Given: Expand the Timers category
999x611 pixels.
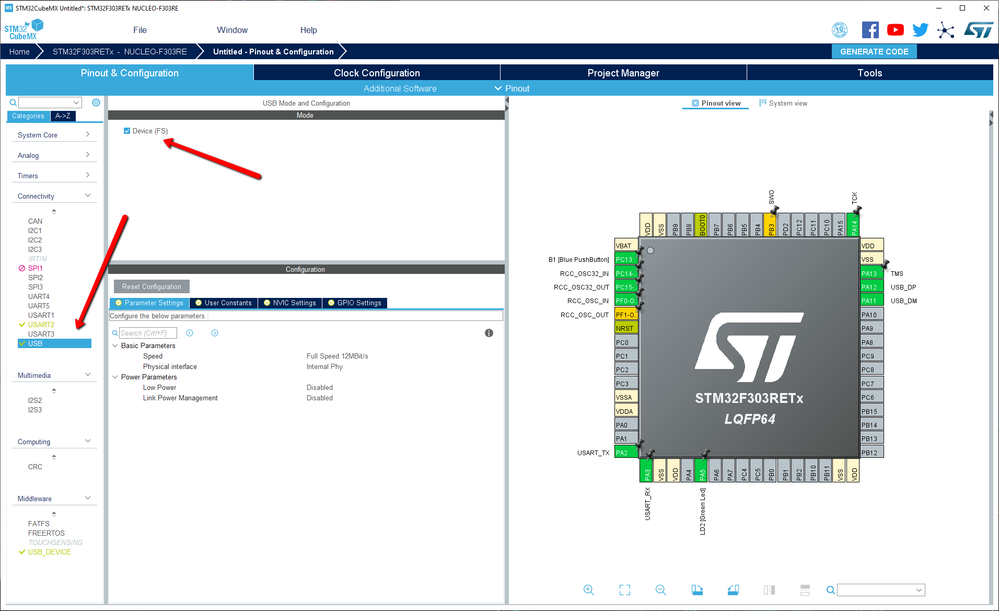Looking at the screenshot, I should (x=54, y=175).
